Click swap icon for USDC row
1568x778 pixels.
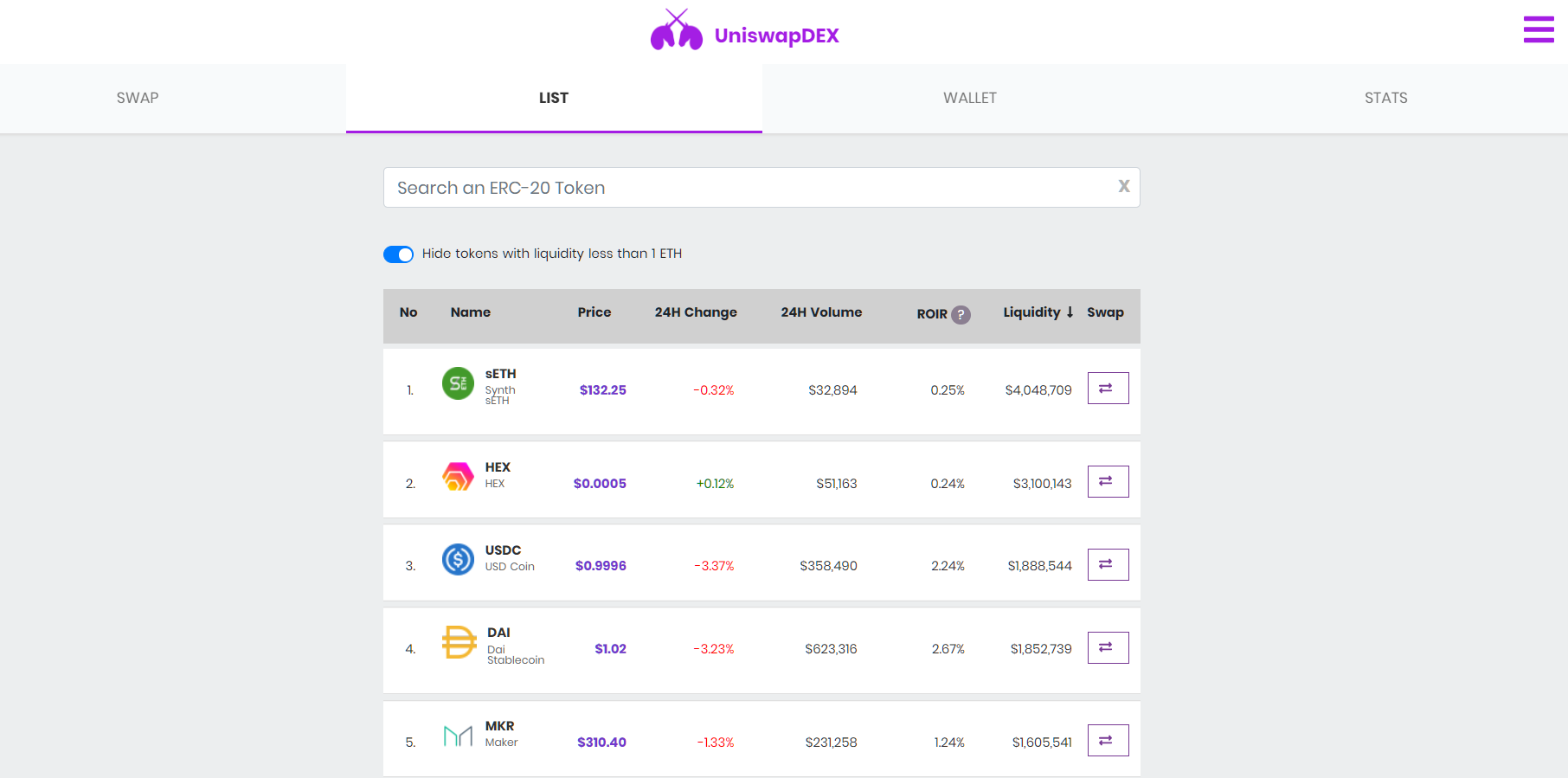1108,565
